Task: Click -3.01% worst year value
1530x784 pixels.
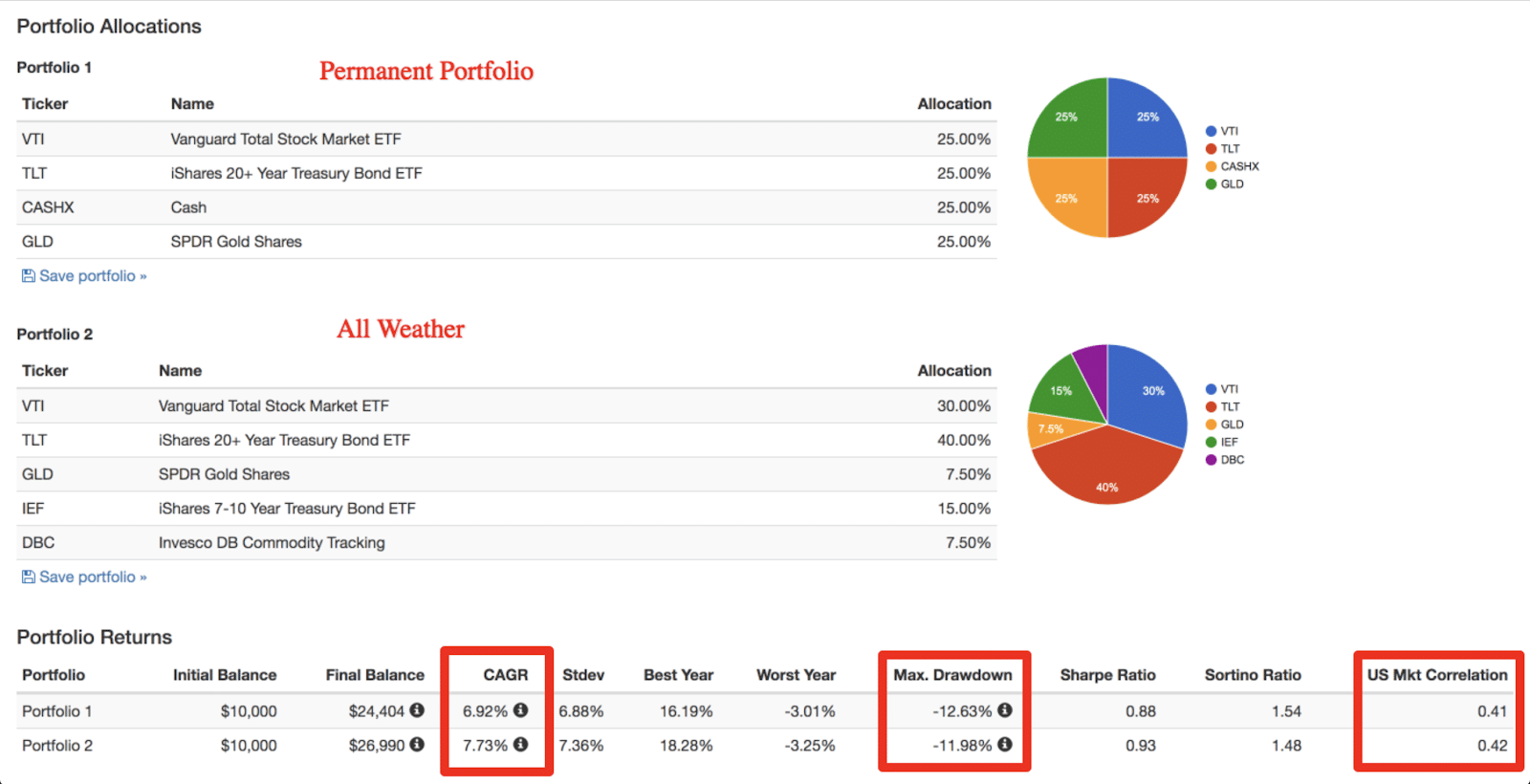Action: 810,711
